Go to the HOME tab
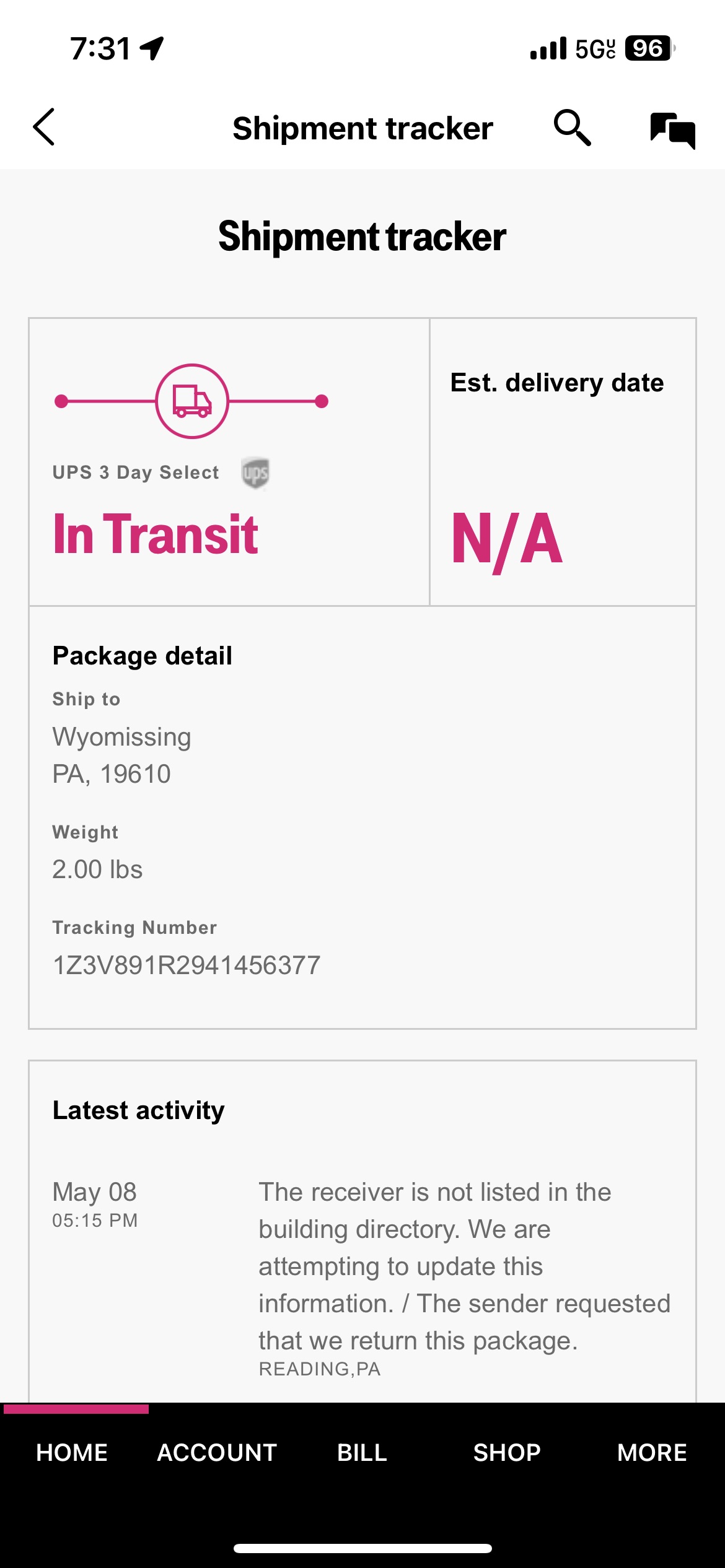 [72, 1452]
